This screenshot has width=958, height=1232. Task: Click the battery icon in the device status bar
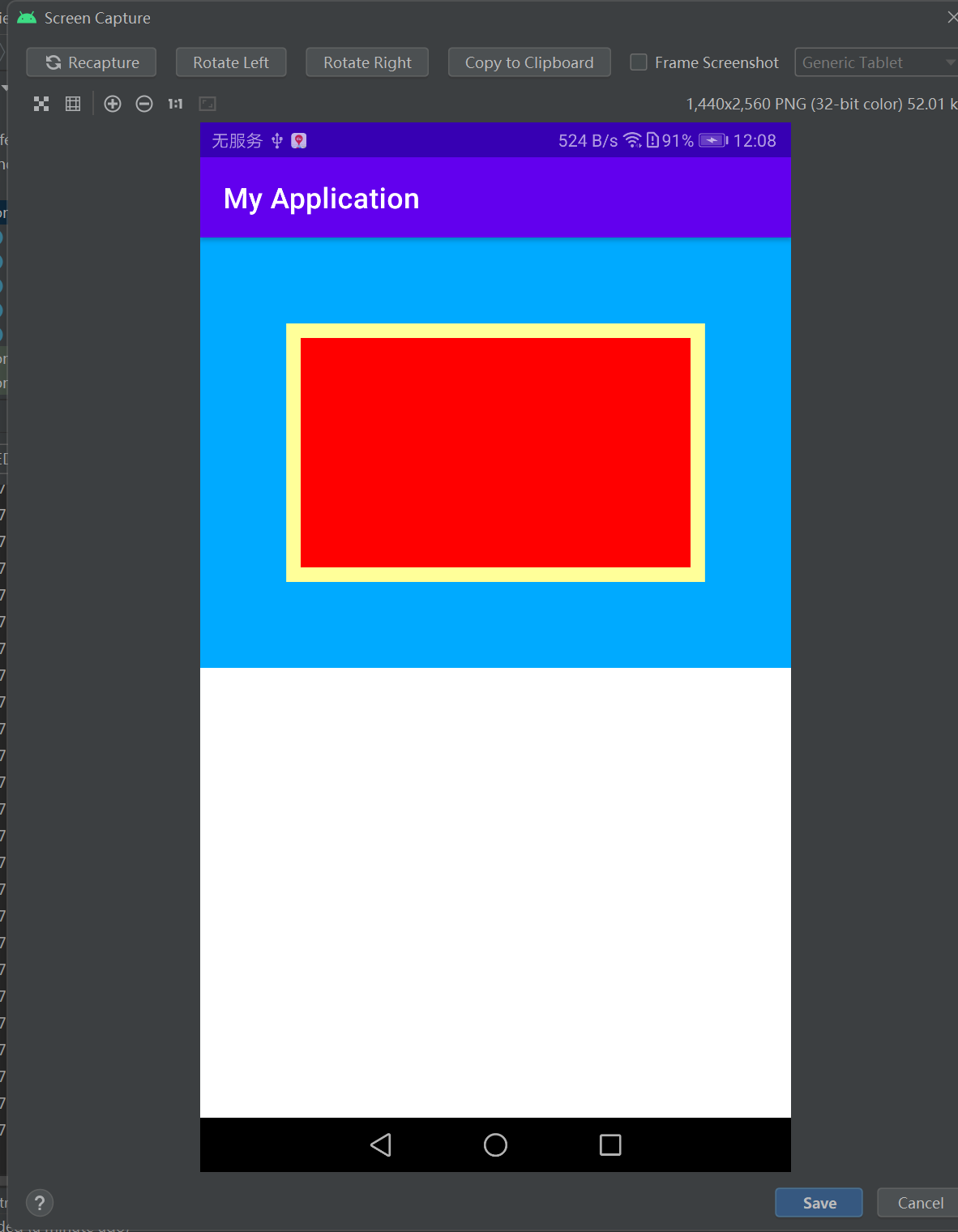coord(713,140)
